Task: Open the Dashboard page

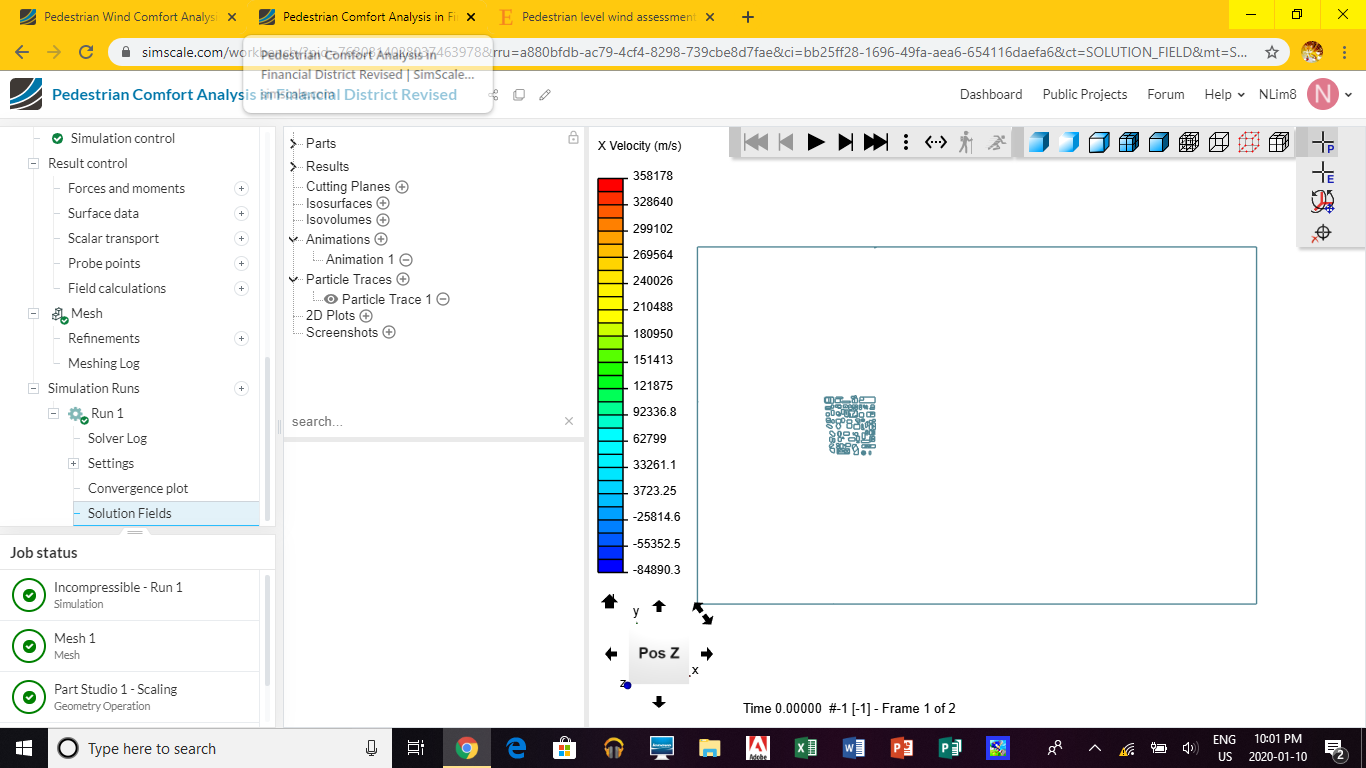Action: [991, 94]
